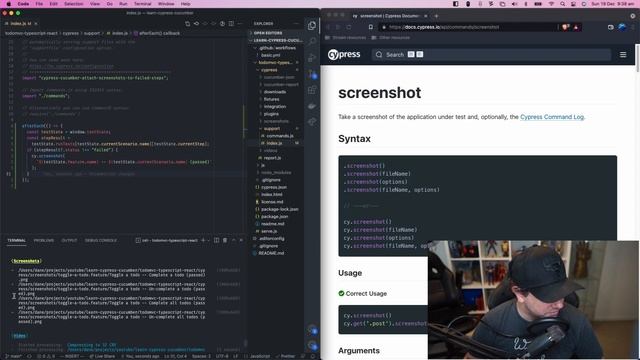
Task: Switch to the DEBUG CONSOLE tab
Action: click(x=101, y=240)
